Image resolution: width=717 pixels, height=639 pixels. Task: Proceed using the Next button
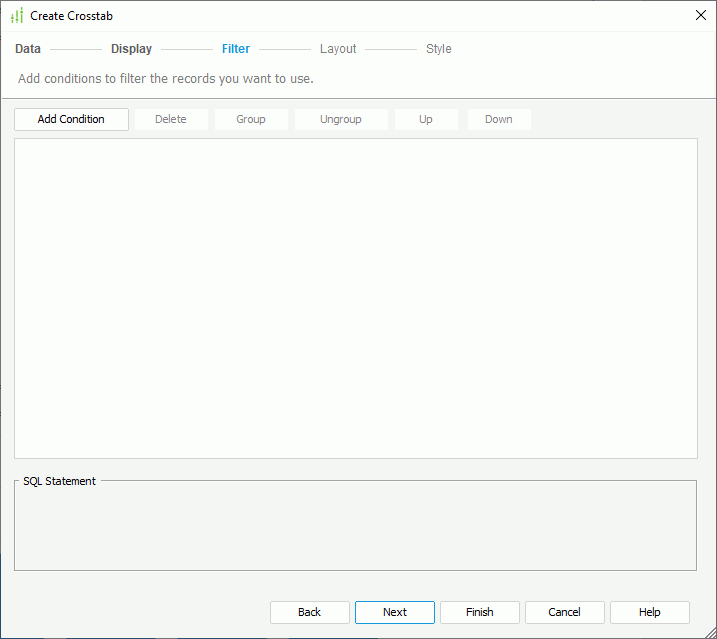click(395, 612)
